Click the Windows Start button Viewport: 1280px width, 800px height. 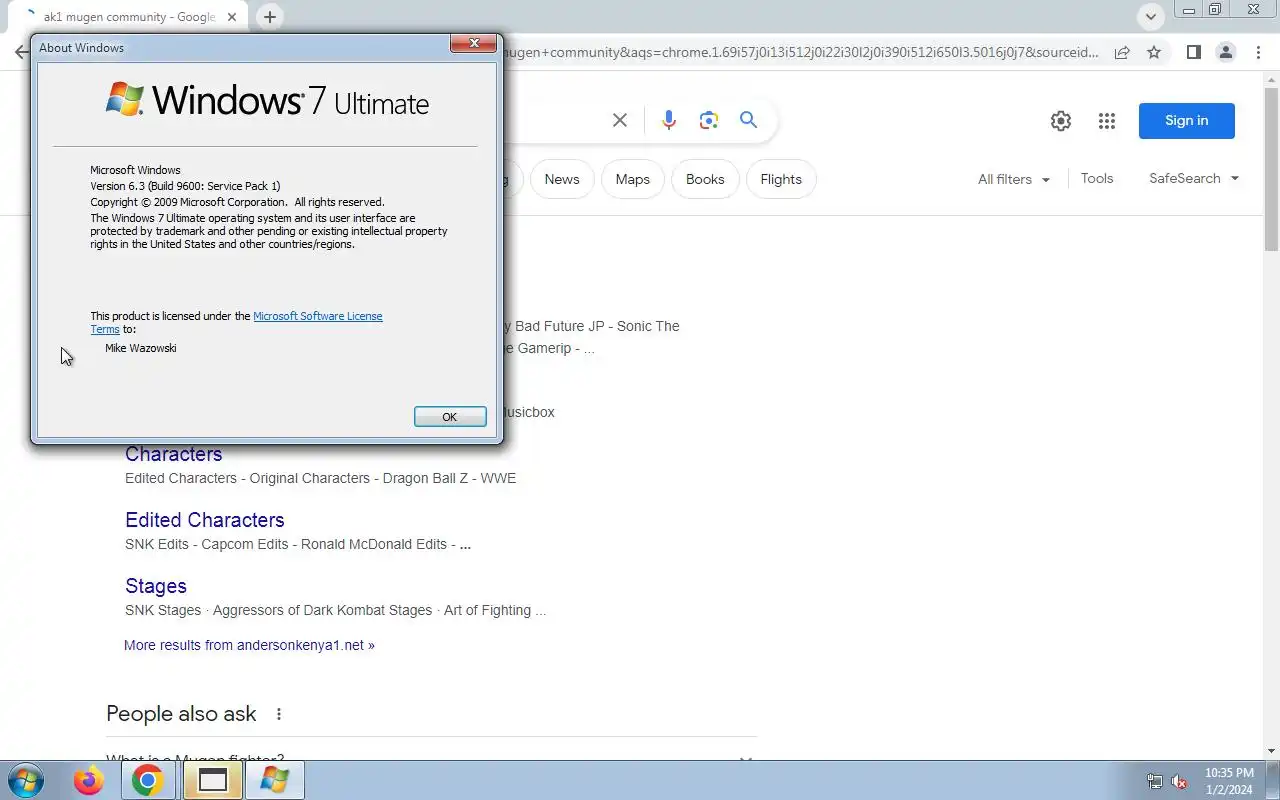26,781
